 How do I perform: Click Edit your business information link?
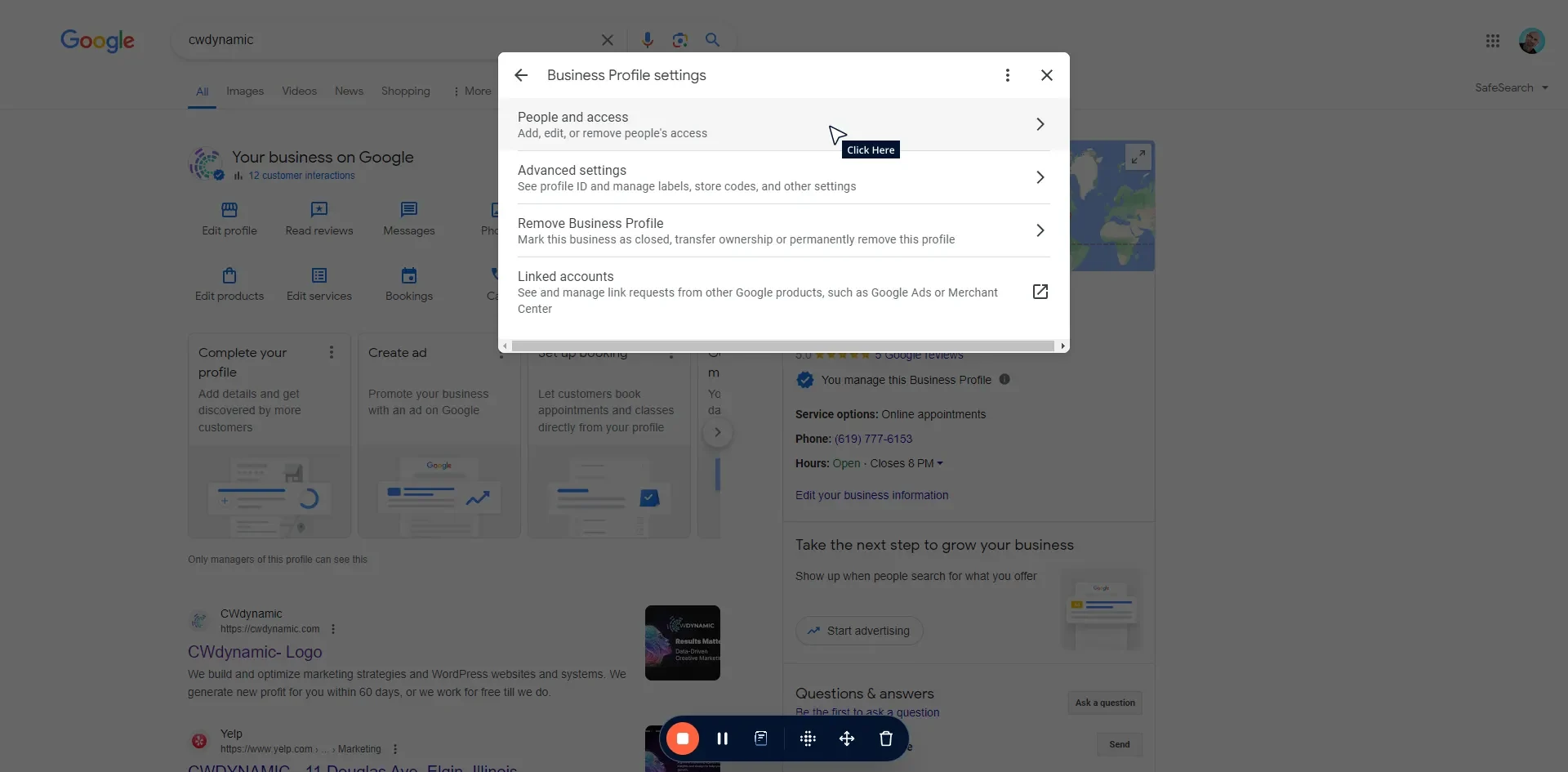coord(871,495)
